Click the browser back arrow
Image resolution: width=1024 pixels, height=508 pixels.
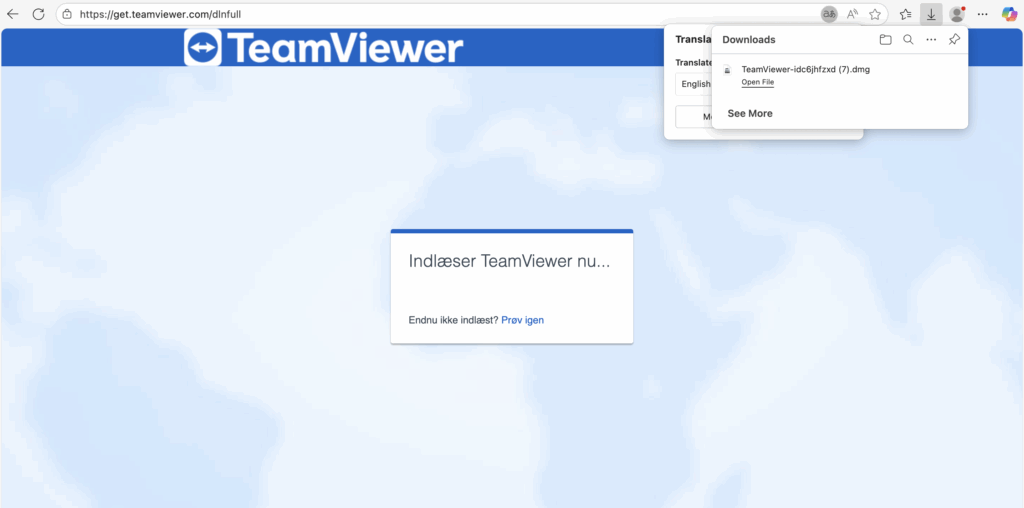pyautogui.click(x=13, y=14)
